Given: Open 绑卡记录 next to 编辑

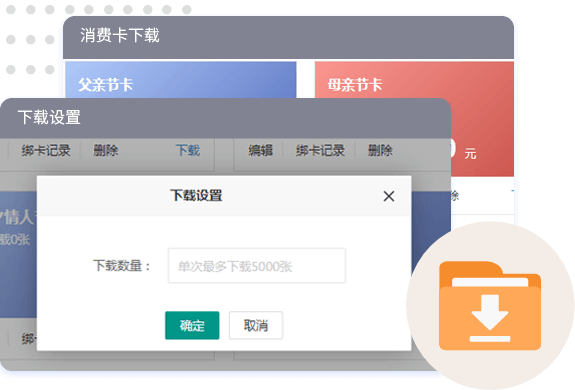Looking at the screenshot, I should point(320,150).
